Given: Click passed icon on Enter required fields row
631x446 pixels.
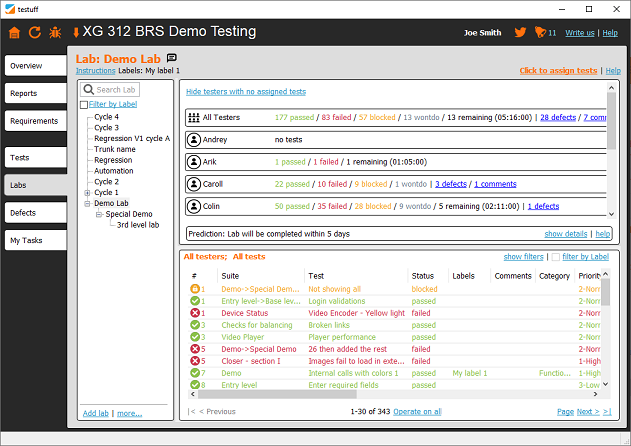Looking at the screenshot, I should point(195,385).
